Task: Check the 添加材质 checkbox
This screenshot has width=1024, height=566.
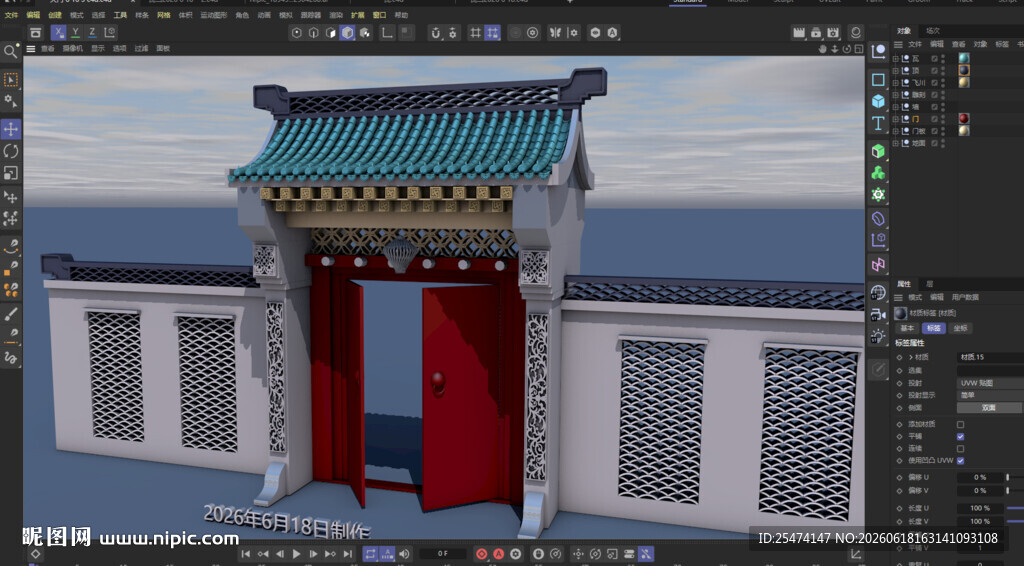Action: pyautogui.click(x=960, y=424)
